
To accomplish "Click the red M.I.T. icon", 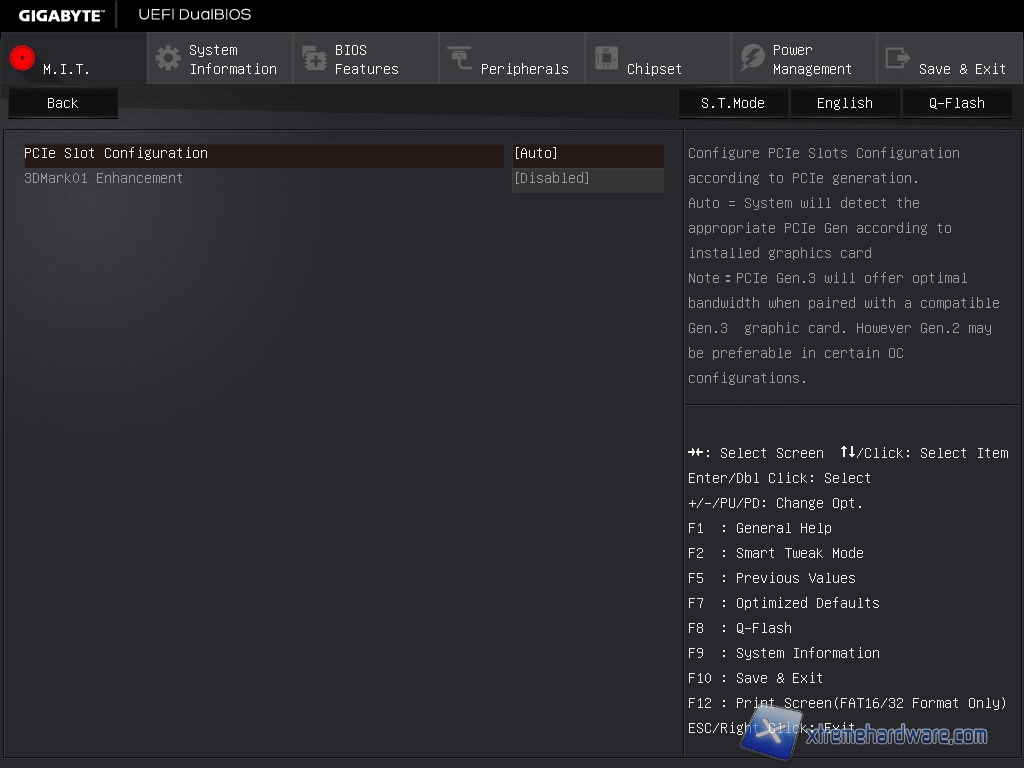I will coord(22,58).
